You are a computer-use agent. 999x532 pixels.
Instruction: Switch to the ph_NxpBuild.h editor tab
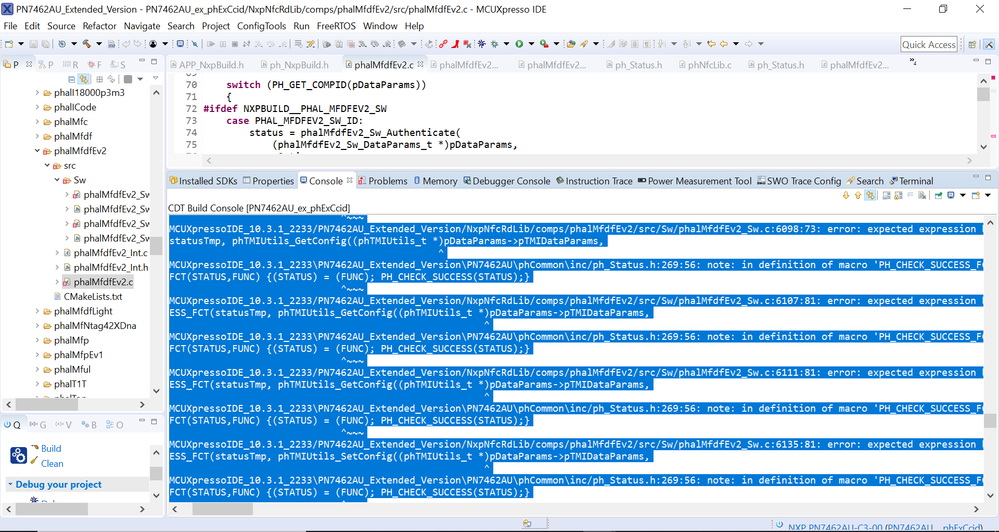[x=294, y=65]
